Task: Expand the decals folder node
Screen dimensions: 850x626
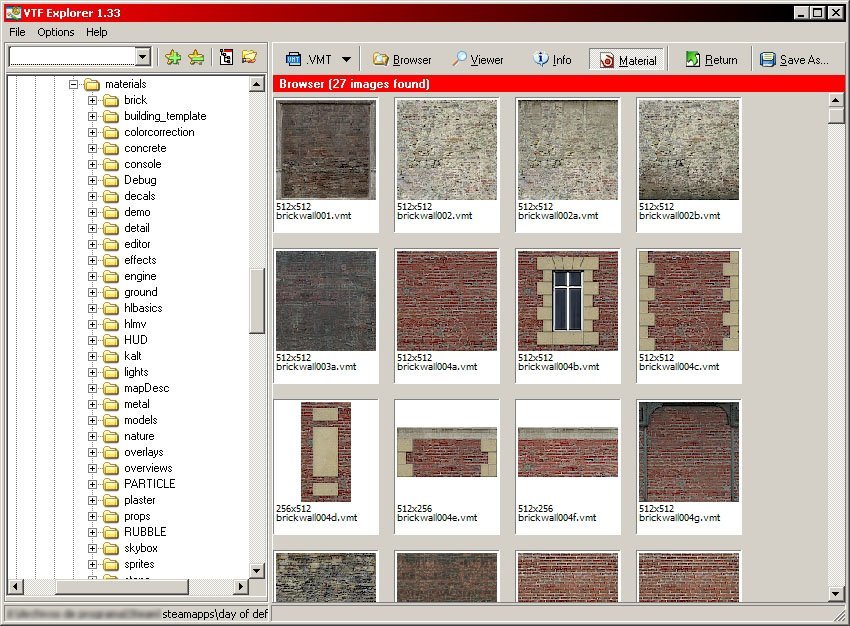Action: 92,196
